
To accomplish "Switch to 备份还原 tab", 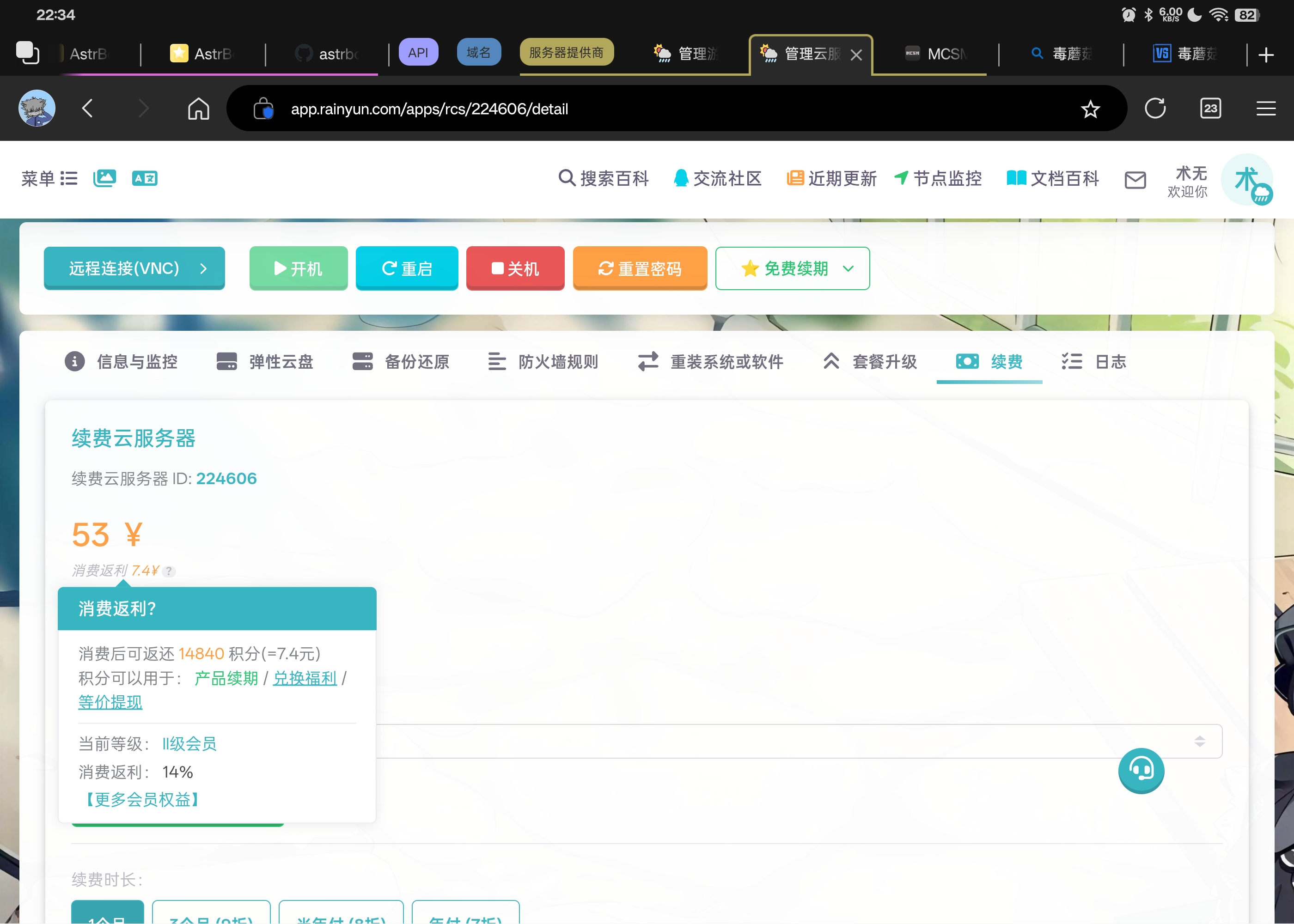I will 401,362.
